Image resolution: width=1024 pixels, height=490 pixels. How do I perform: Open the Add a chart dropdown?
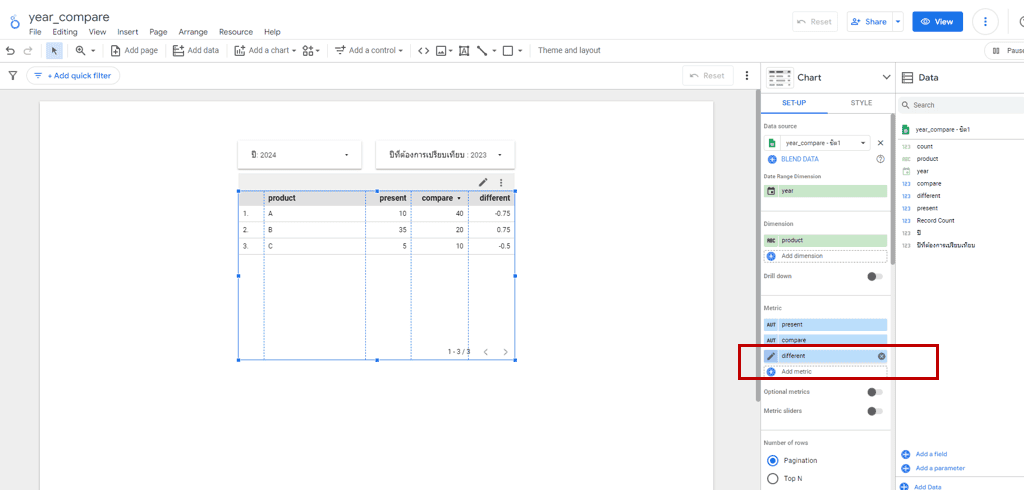tap(265, 50)
